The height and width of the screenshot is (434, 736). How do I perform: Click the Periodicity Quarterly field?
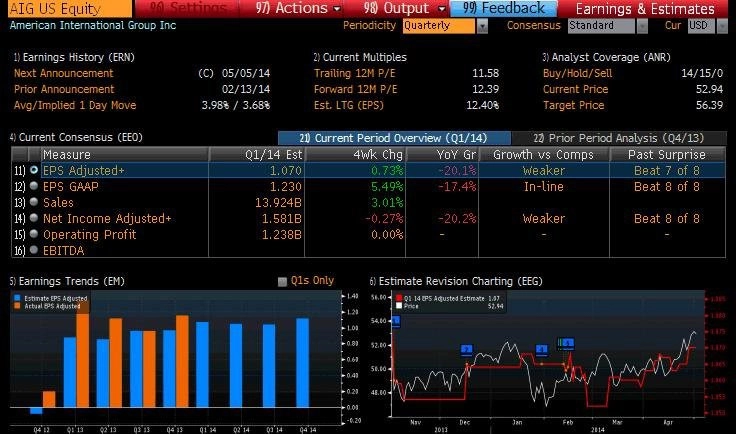pos(439,26)
